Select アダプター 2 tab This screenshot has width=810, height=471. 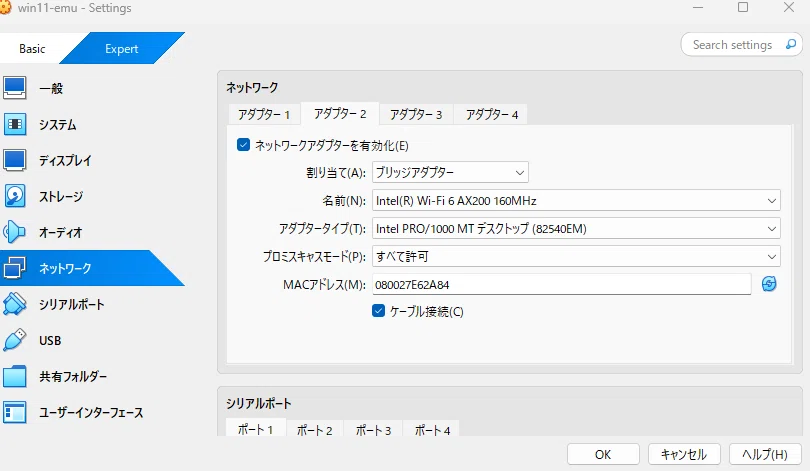pyautogui.click(x=340, y=114)
